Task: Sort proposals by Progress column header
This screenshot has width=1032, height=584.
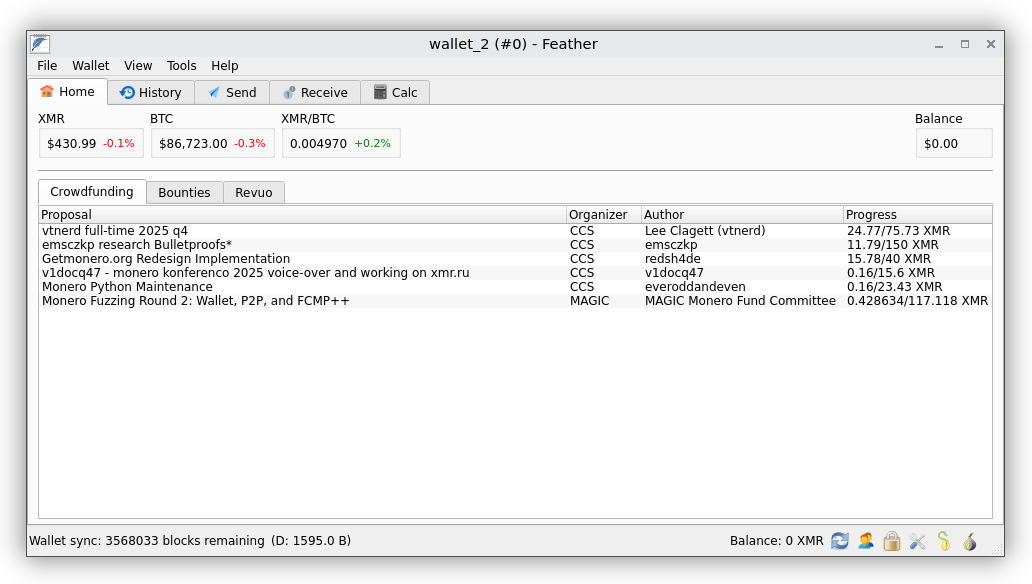Action: click(x=917, y=215)
